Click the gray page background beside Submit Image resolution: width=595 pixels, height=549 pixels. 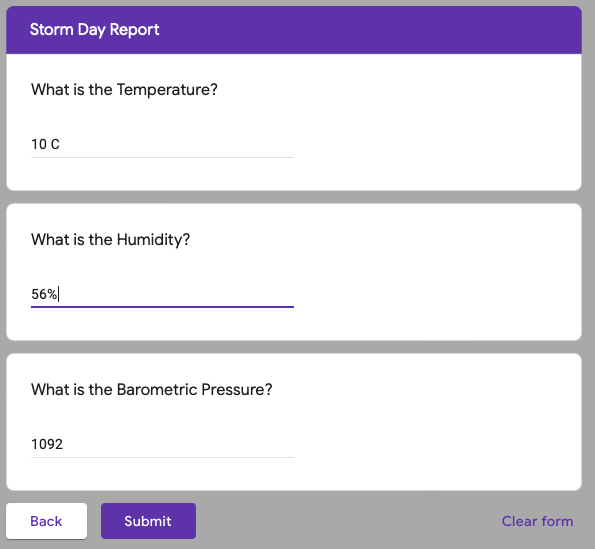click(x=342, y=521)
